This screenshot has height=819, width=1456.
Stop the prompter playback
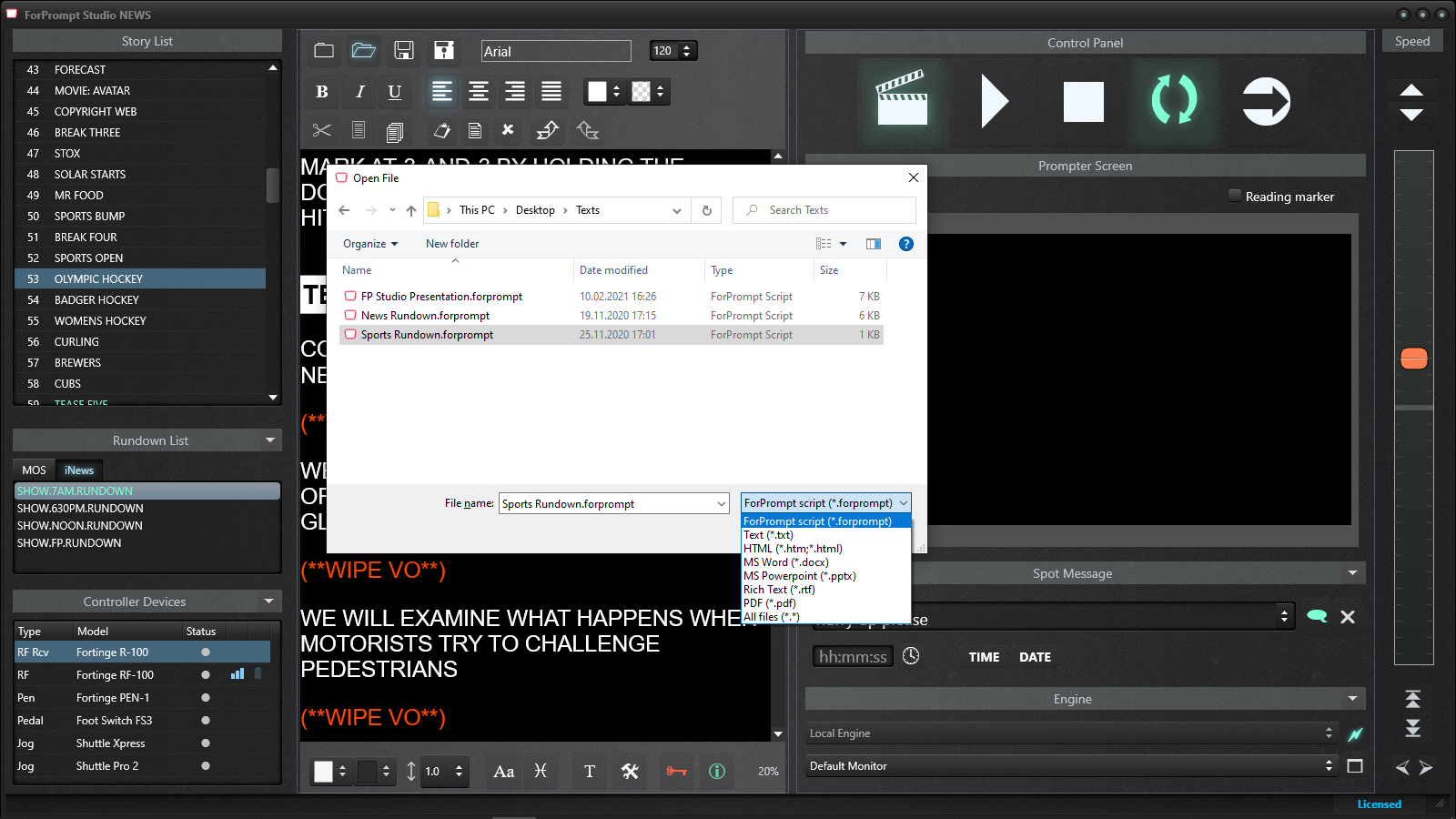(x=1084, y=101)
